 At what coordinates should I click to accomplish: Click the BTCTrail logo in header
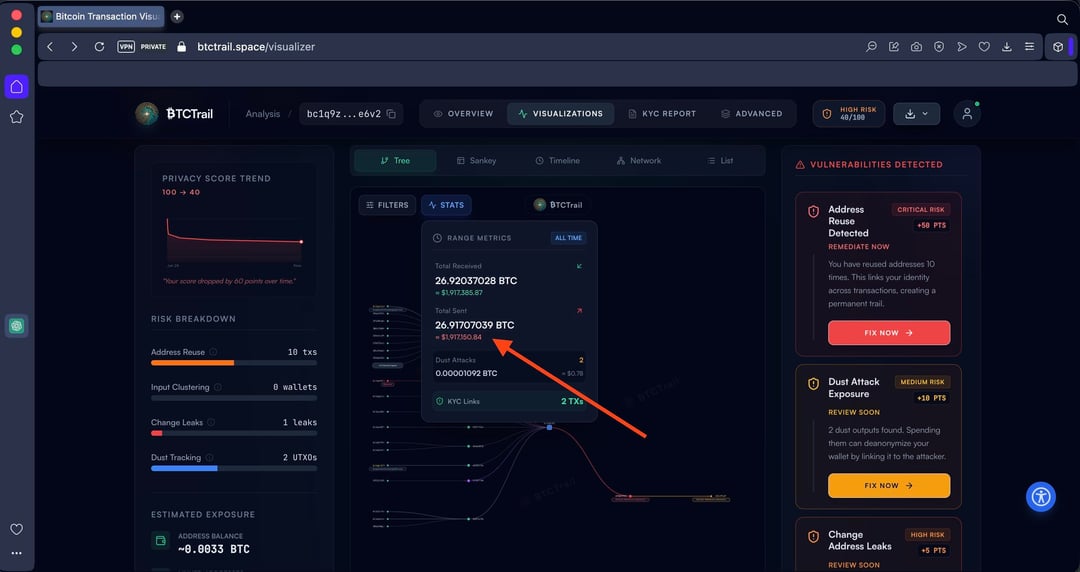[175, 114]
